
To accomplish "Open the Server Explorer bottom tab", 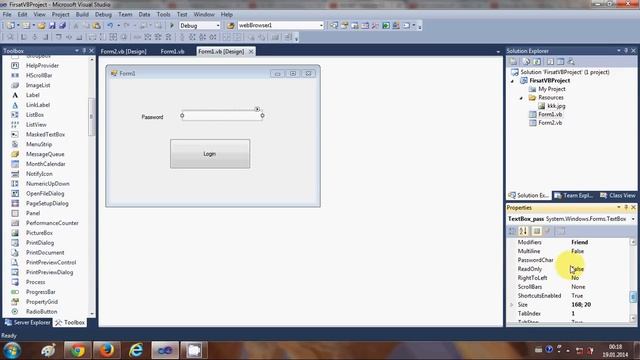I will click(27, 322).
